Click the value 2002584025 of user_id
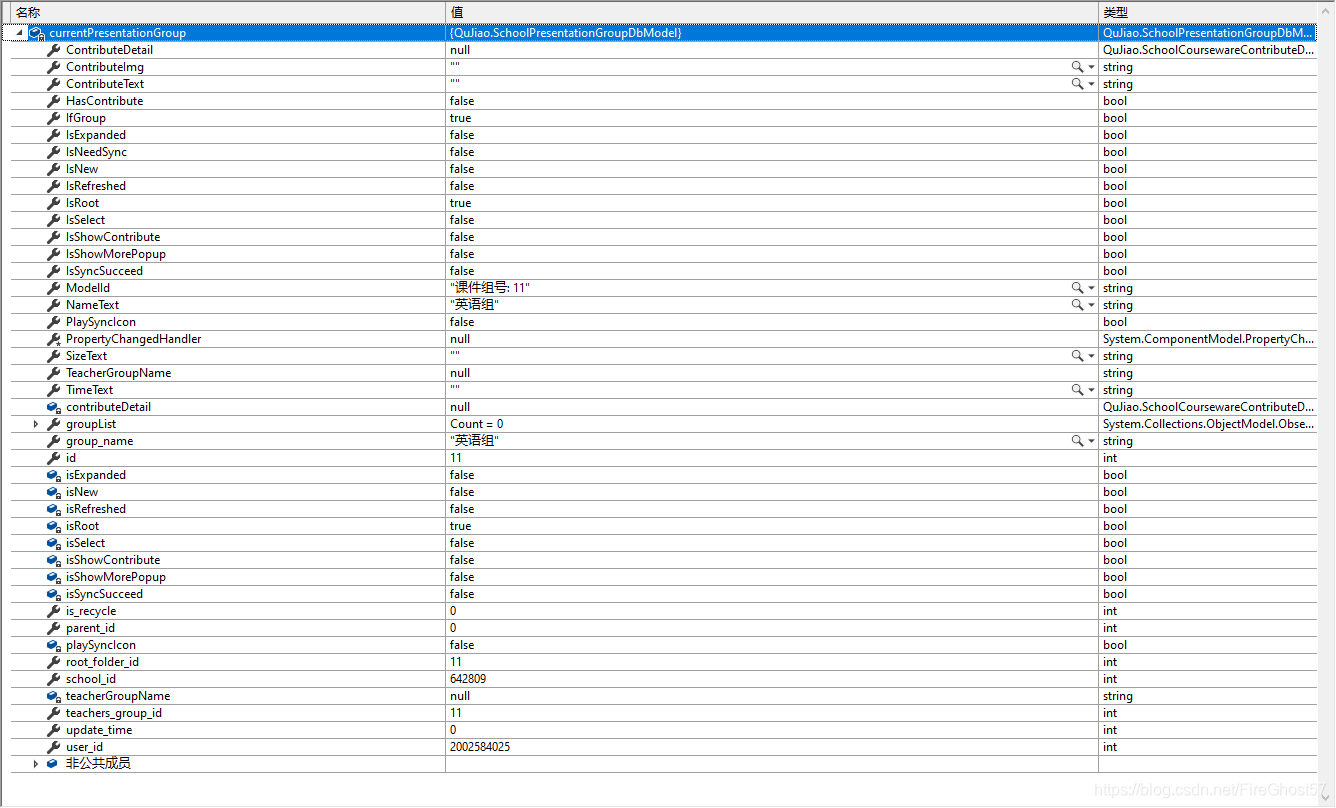This screenshot has width=1336, height=808. tap(480, 747)
